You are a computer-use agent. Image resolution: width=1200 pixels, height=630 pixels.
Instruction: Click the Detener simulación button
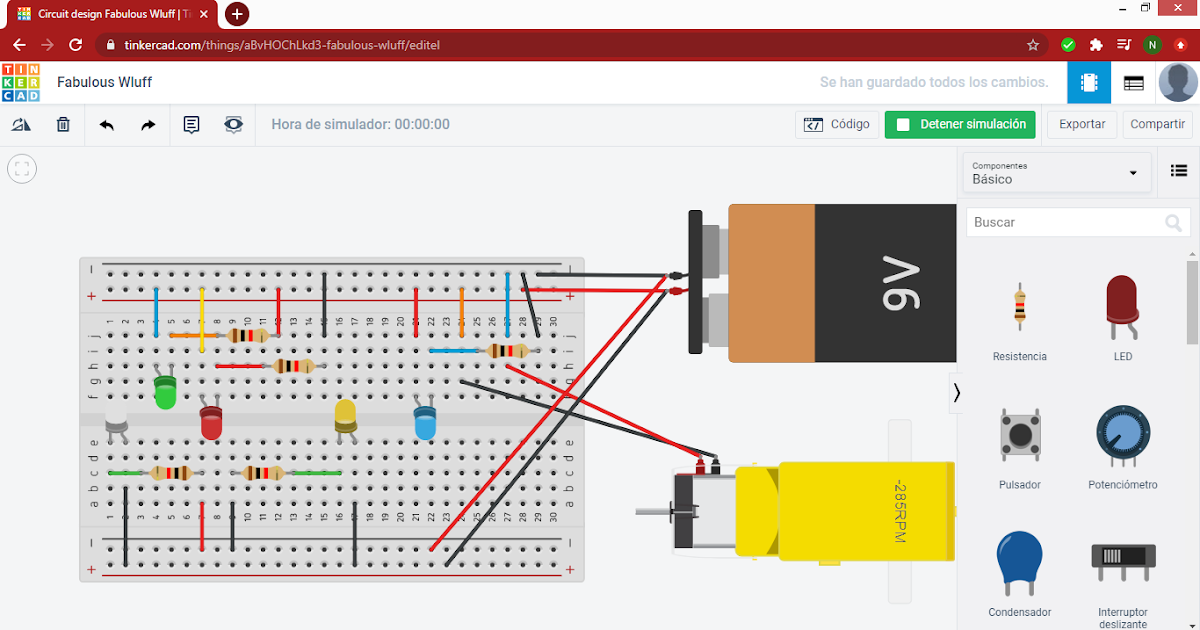959,124
